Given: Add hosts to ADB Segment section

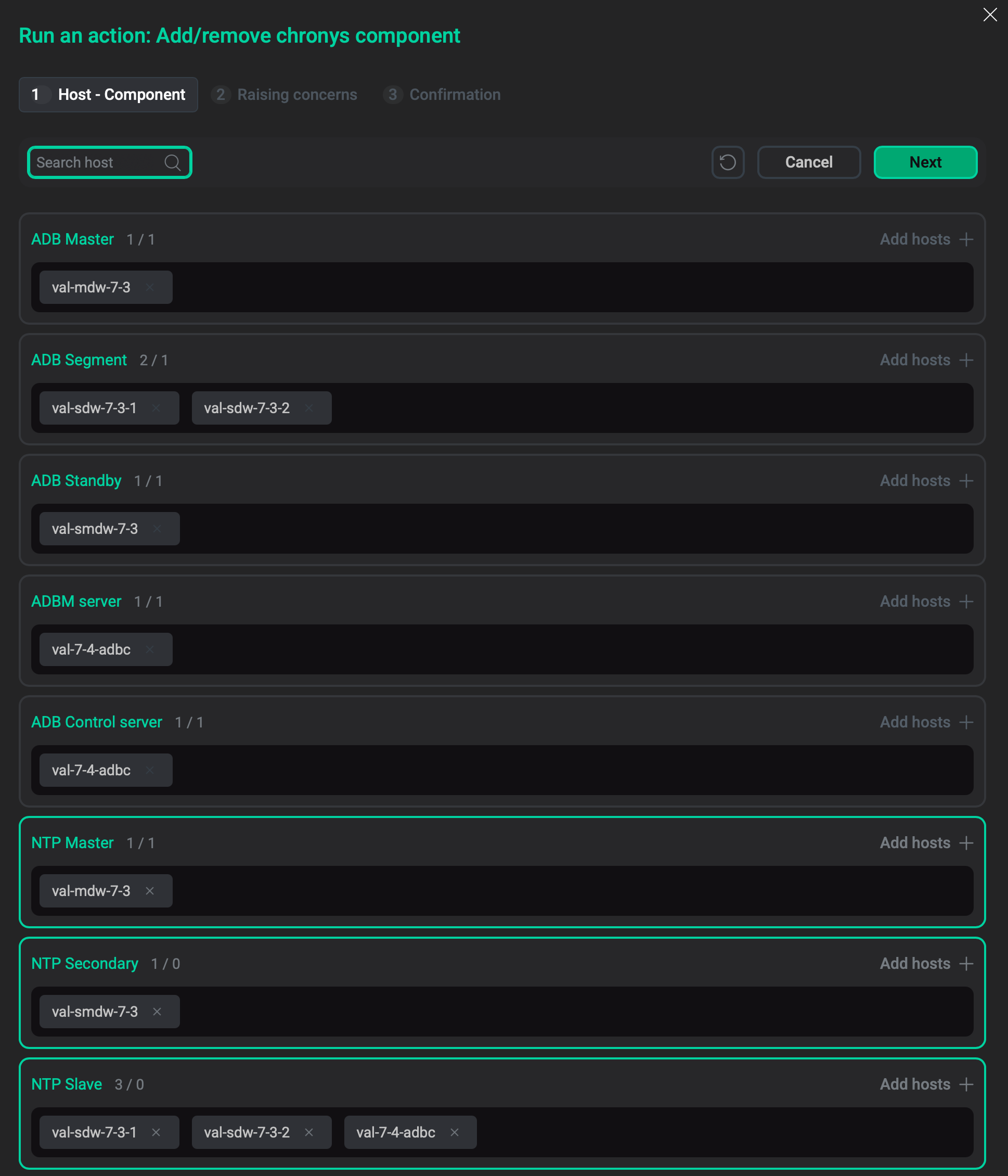Looking at the screenshot, I should [x=926, y=360].
